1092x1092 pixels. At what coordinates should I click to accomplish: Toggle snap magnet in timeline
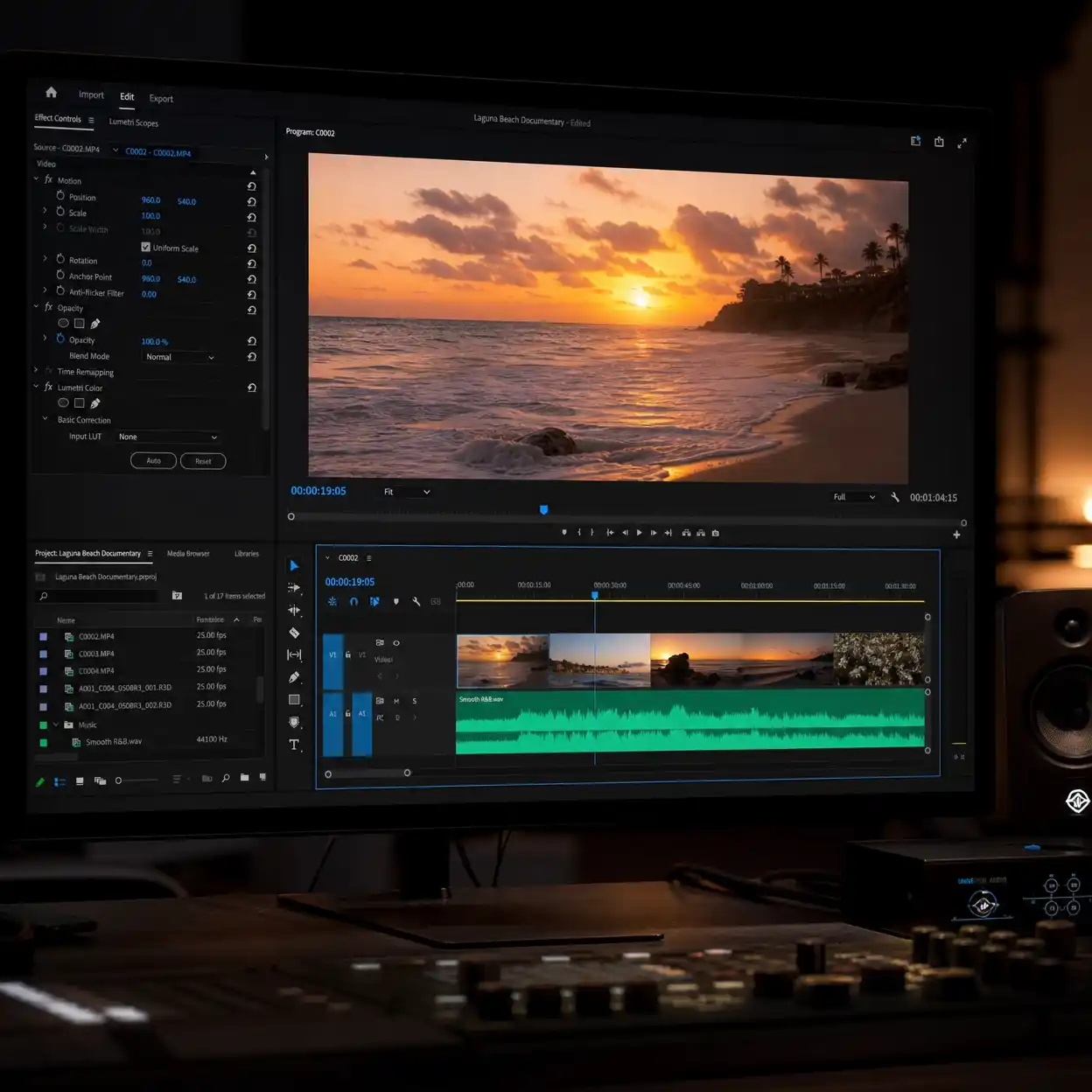(353, 602)
